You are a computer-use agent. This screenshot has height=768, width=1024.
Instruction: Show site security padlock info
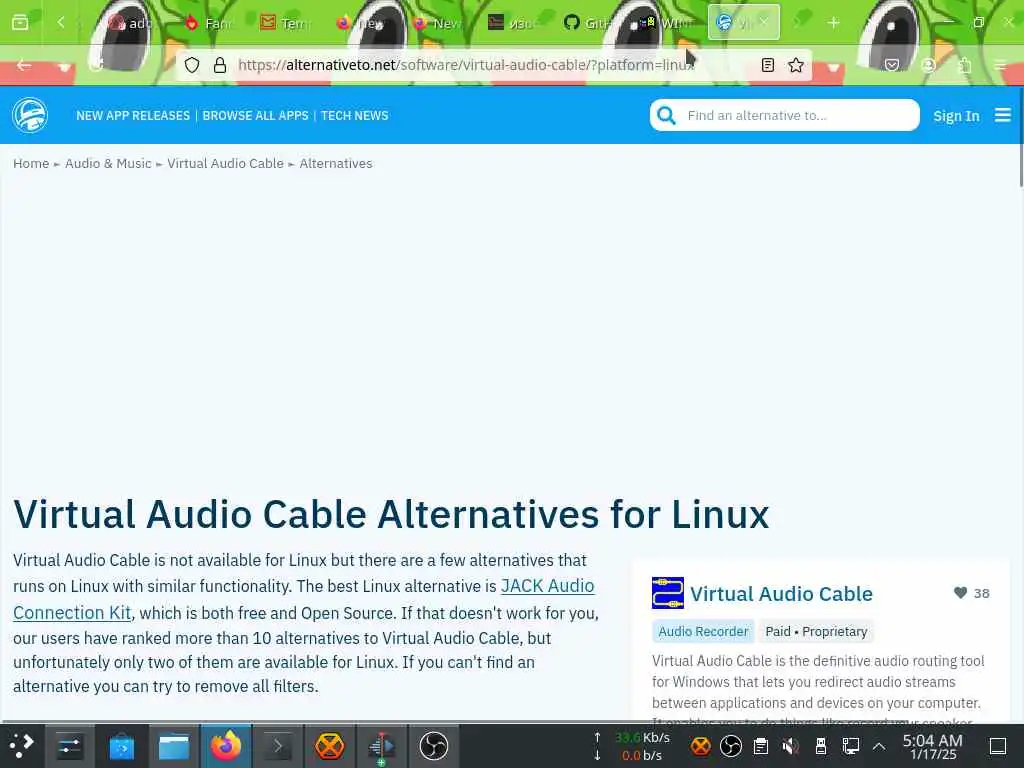[220, 65]
